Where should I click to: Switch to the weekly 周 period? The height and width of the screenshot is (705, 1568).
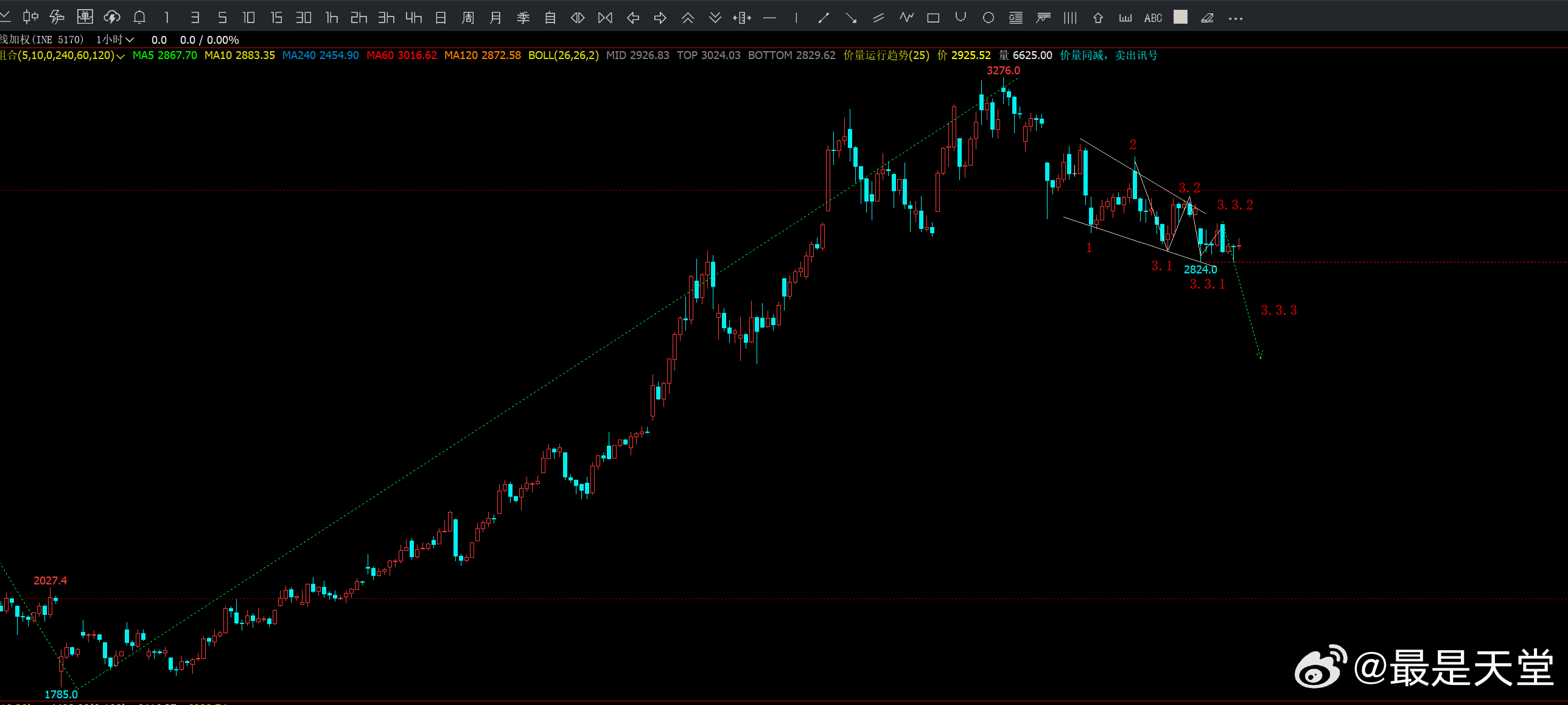point(468,18)
